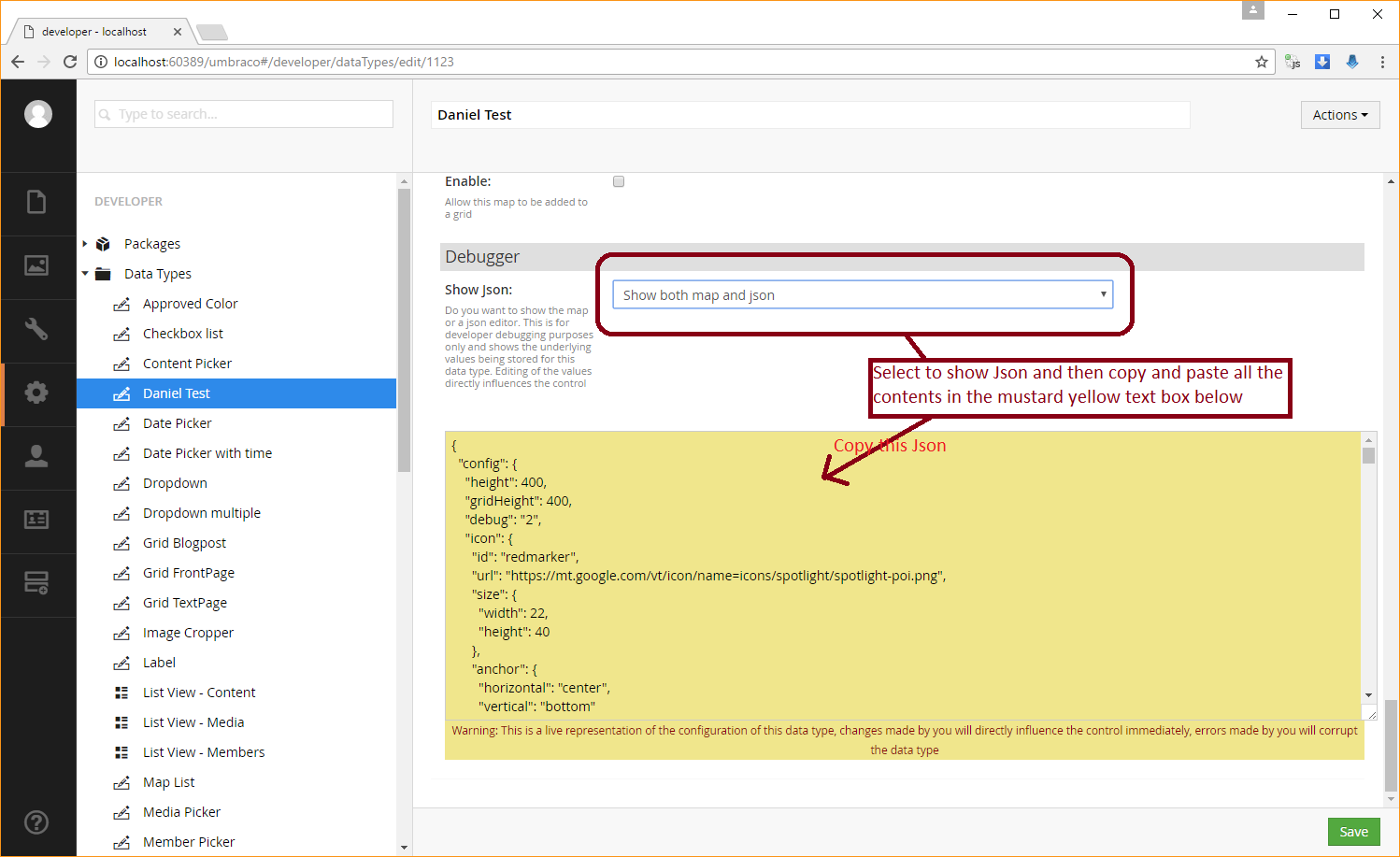
Task: Click the user avatar icon
Action: pos(38,114)
